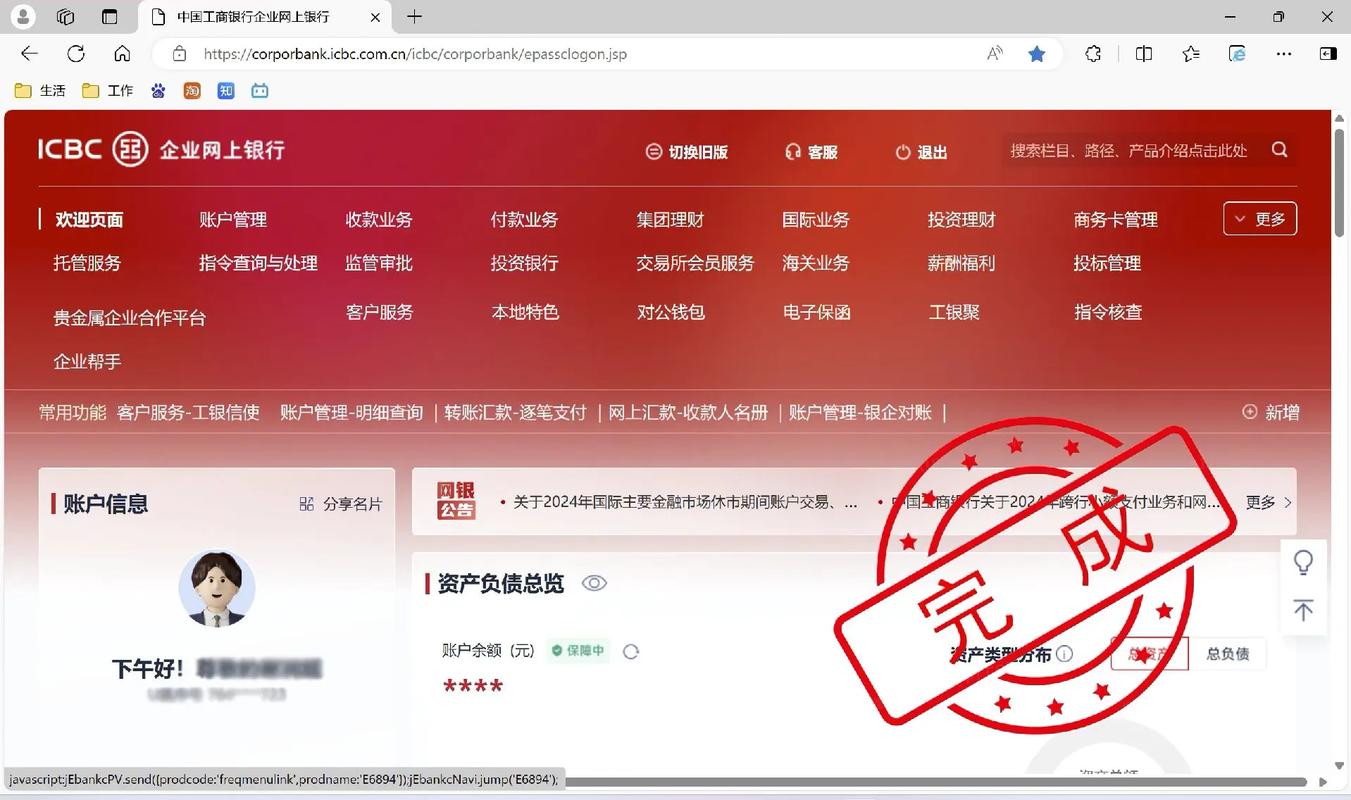Click the blue favorites star icon

[x=1037, y=54]
